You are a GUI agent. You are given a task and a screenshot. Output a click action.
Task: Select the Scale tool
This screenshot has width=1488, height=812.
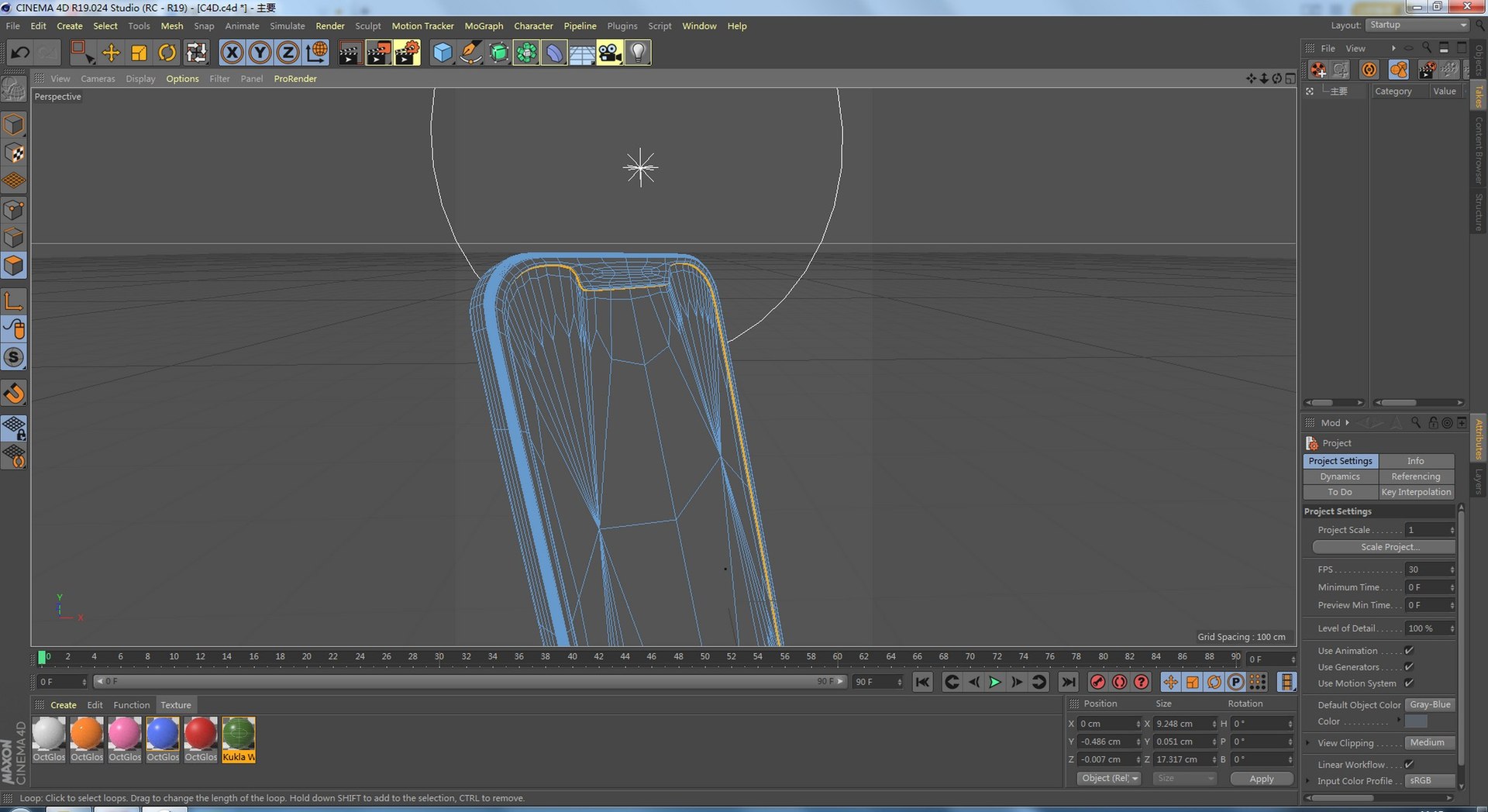point(139,53)
